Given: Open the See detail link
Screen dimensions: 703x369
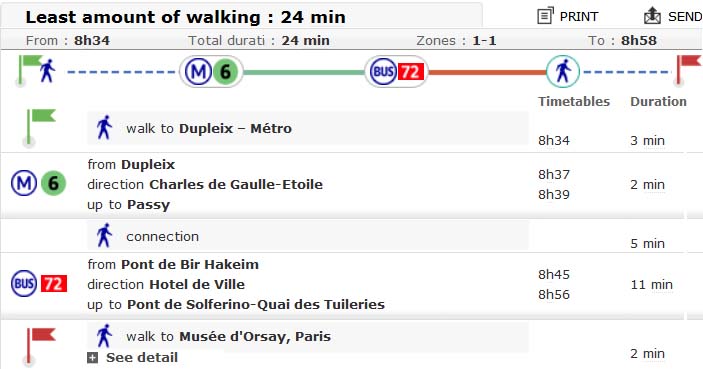Looking at the screenshot, I should (142, 357).
